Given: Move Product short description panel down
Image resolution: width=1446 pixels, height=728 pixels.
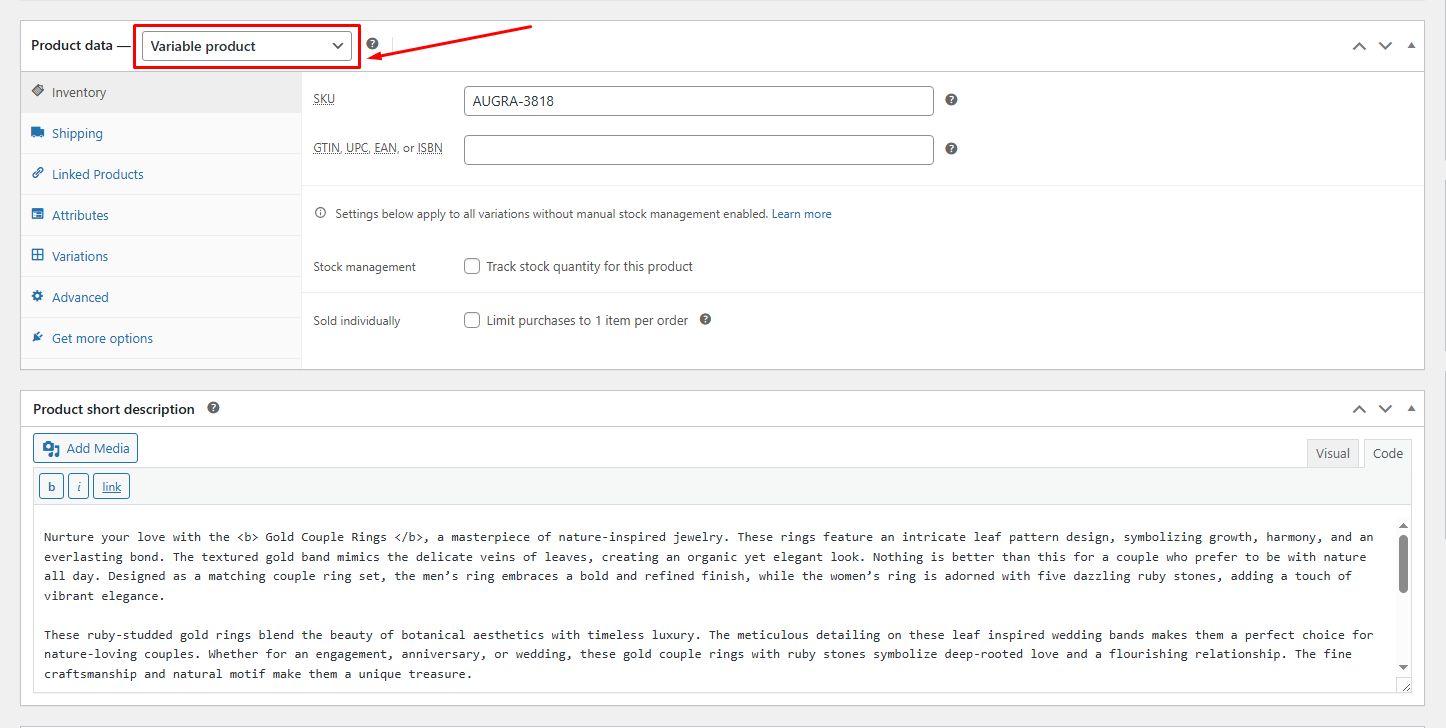Looking at the screenshot, I should click(x=1385, y=409).
